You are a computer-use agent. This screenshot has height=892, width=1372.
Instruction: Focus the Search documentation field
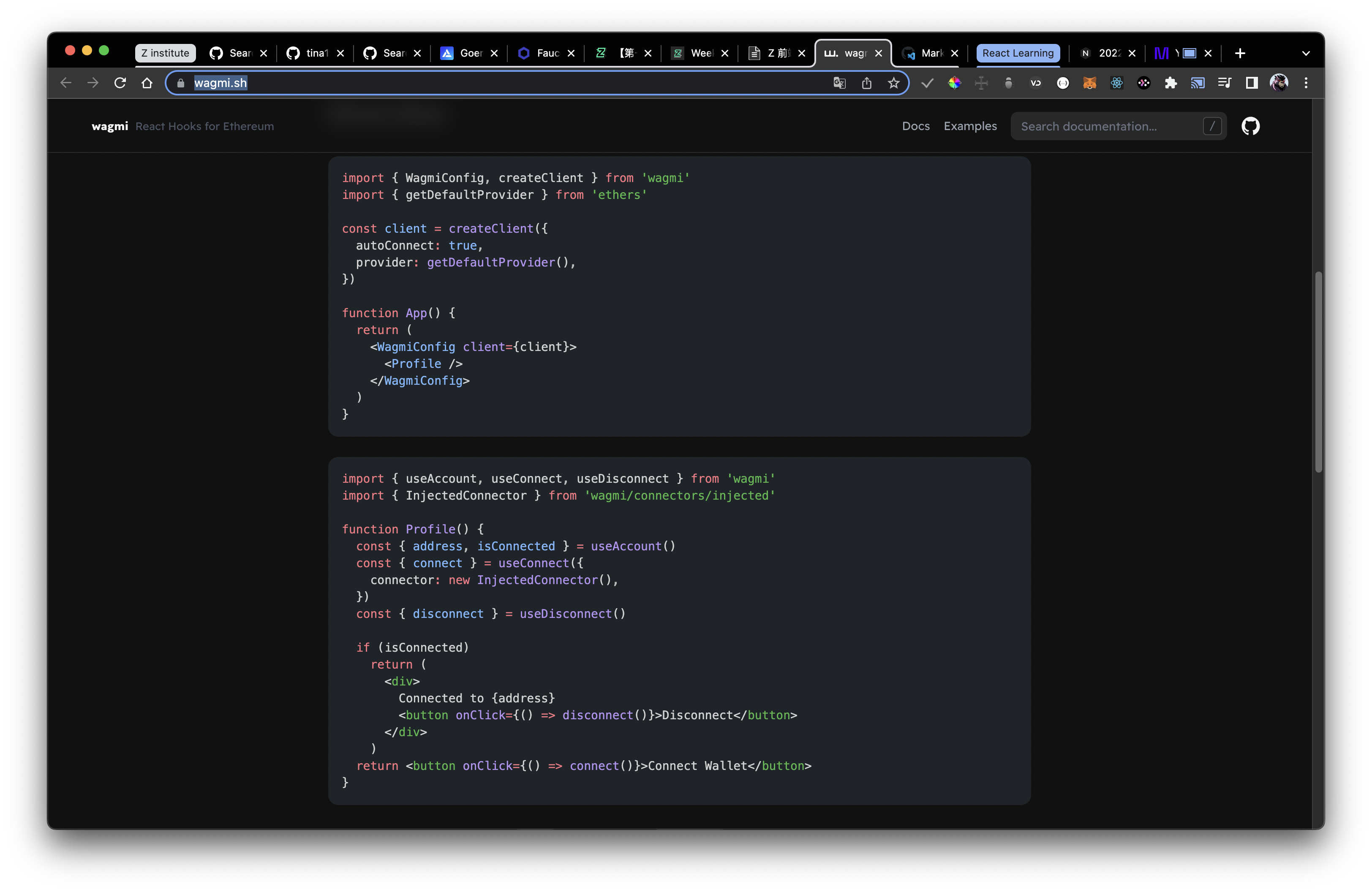click(1107, 126)
